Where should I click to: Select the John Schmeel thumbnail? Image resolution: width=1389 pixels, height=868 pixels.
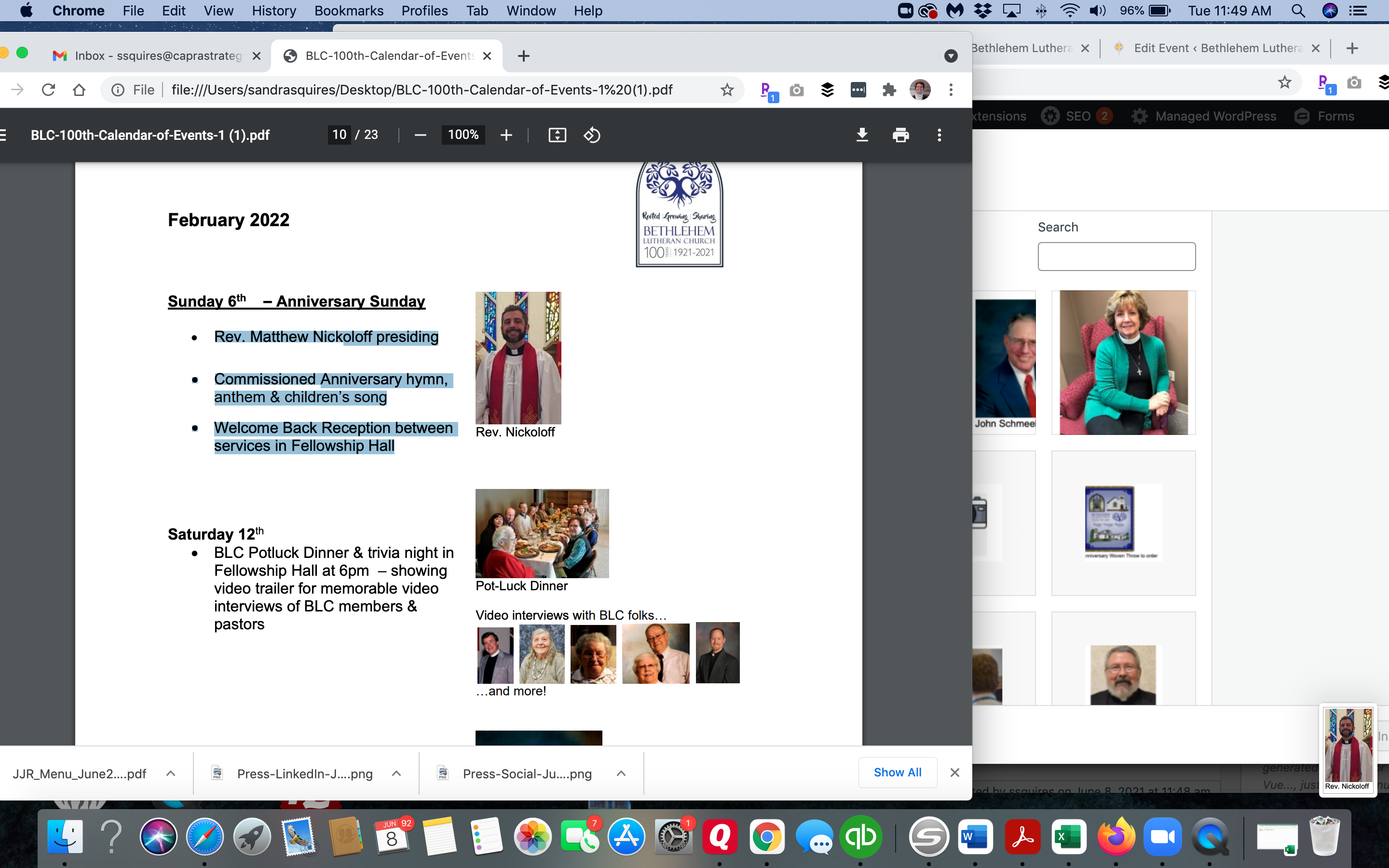click(x=1005, y=362)
